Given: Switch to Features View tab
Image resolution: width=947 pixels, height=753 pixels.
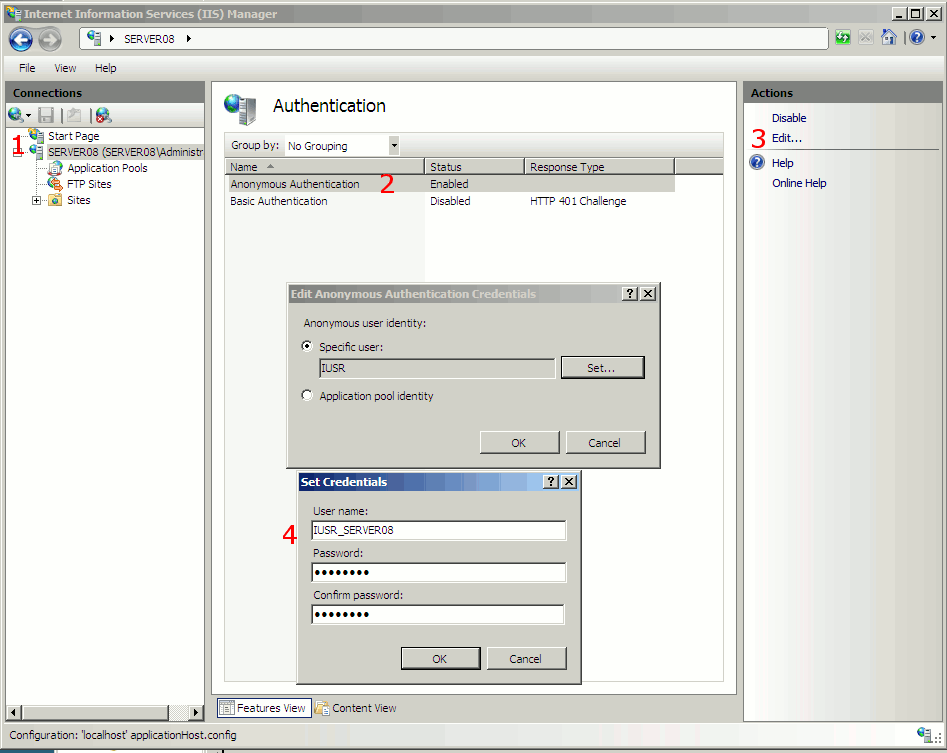Looking at the screenshot, I should coord(265,708).
